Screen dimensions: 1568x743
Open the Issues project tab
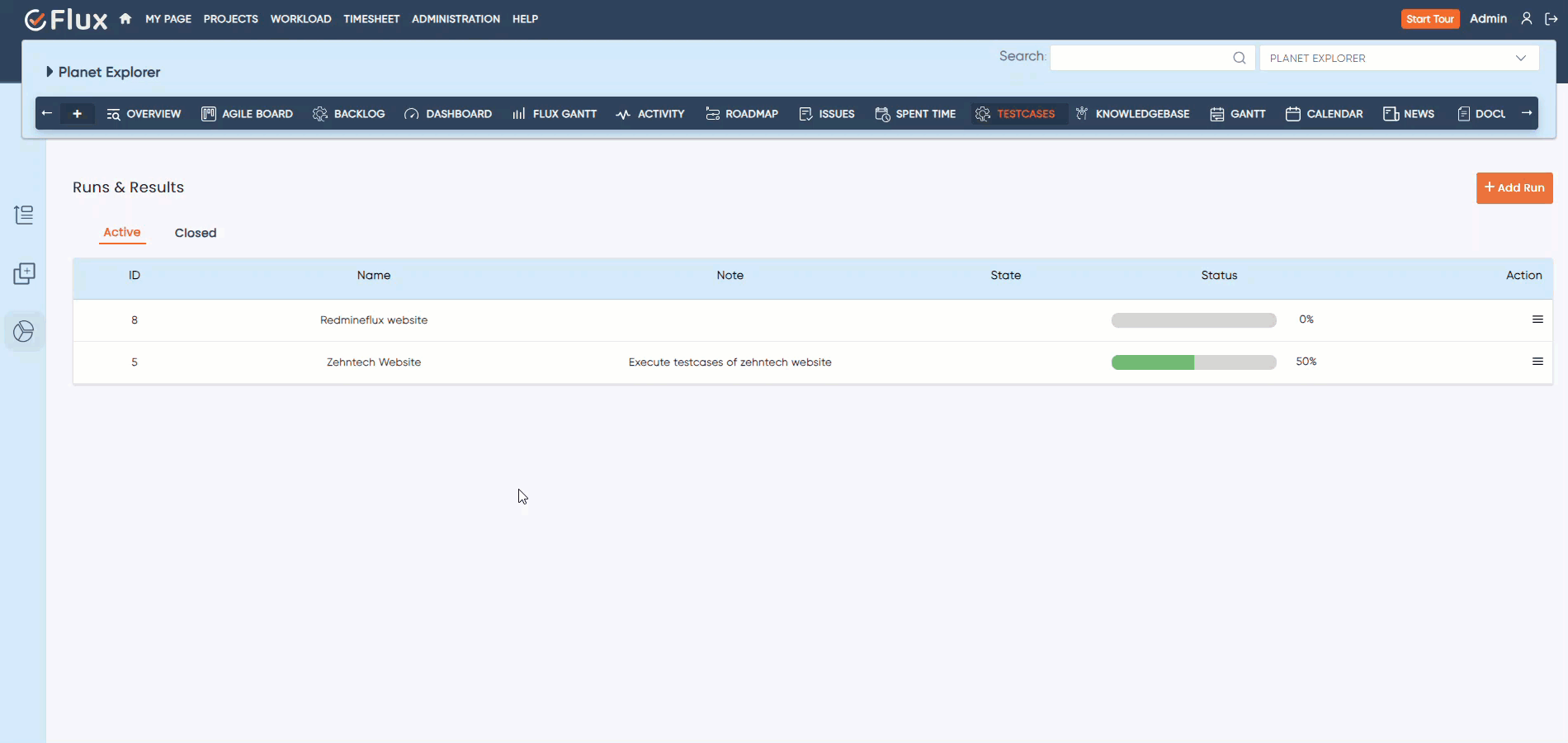coord(827,114)
